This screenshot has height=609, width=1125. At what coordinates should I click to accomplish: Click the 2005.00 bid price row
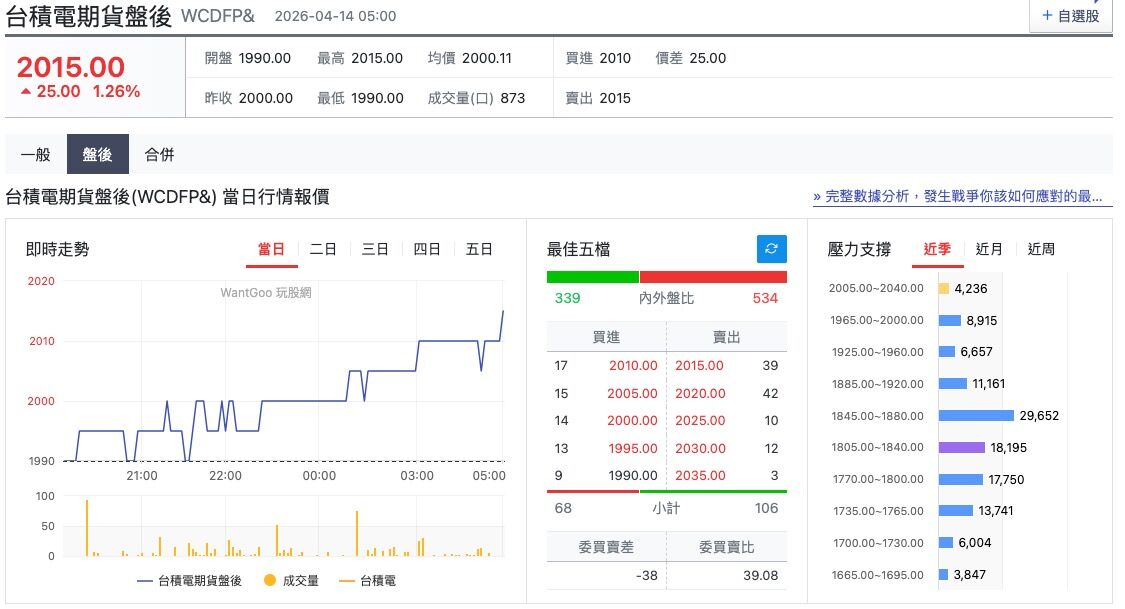point(632,394)
